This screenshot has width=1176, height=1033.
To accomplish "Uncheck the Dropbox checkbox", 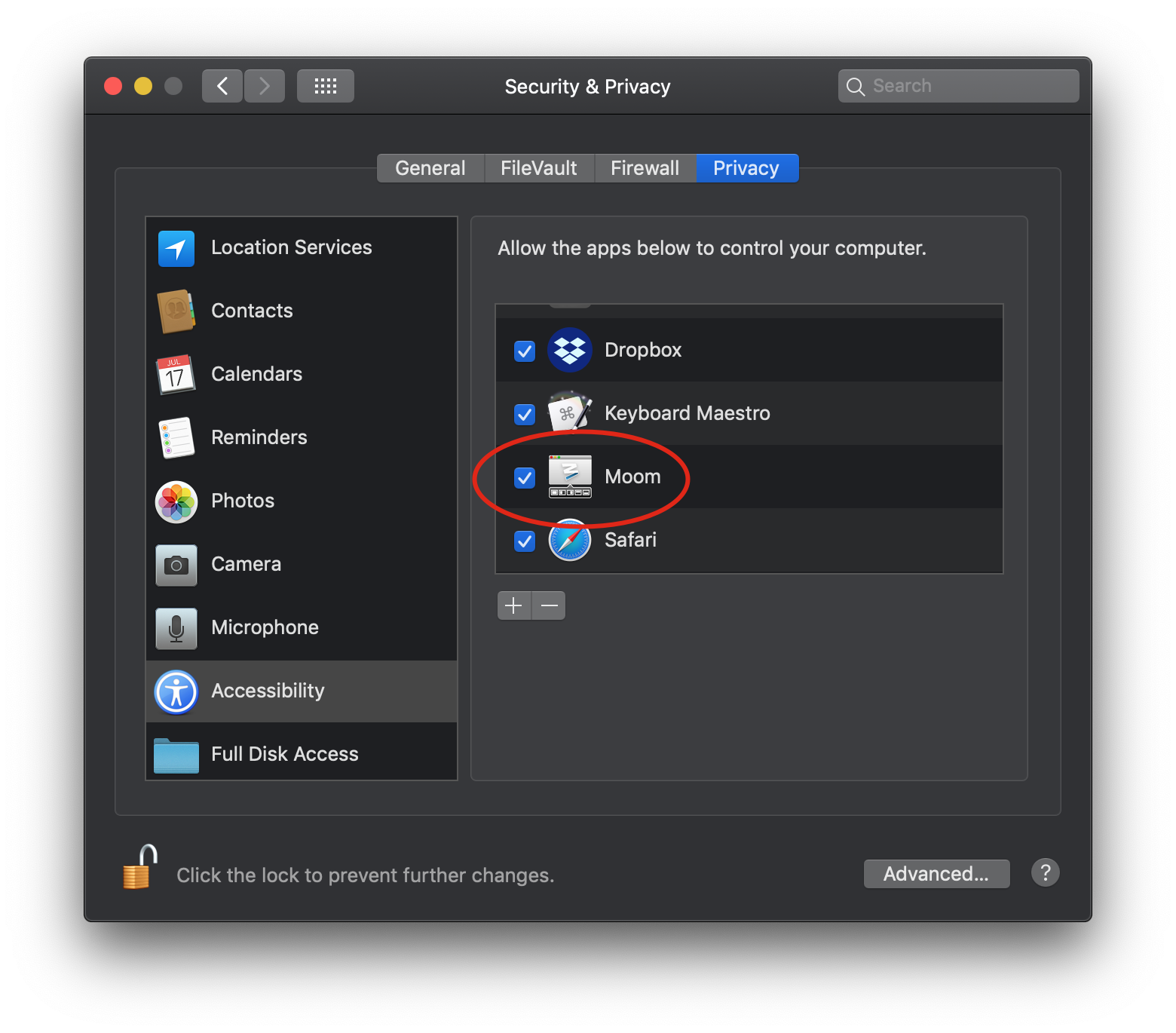I will click(x=525, y=351).
